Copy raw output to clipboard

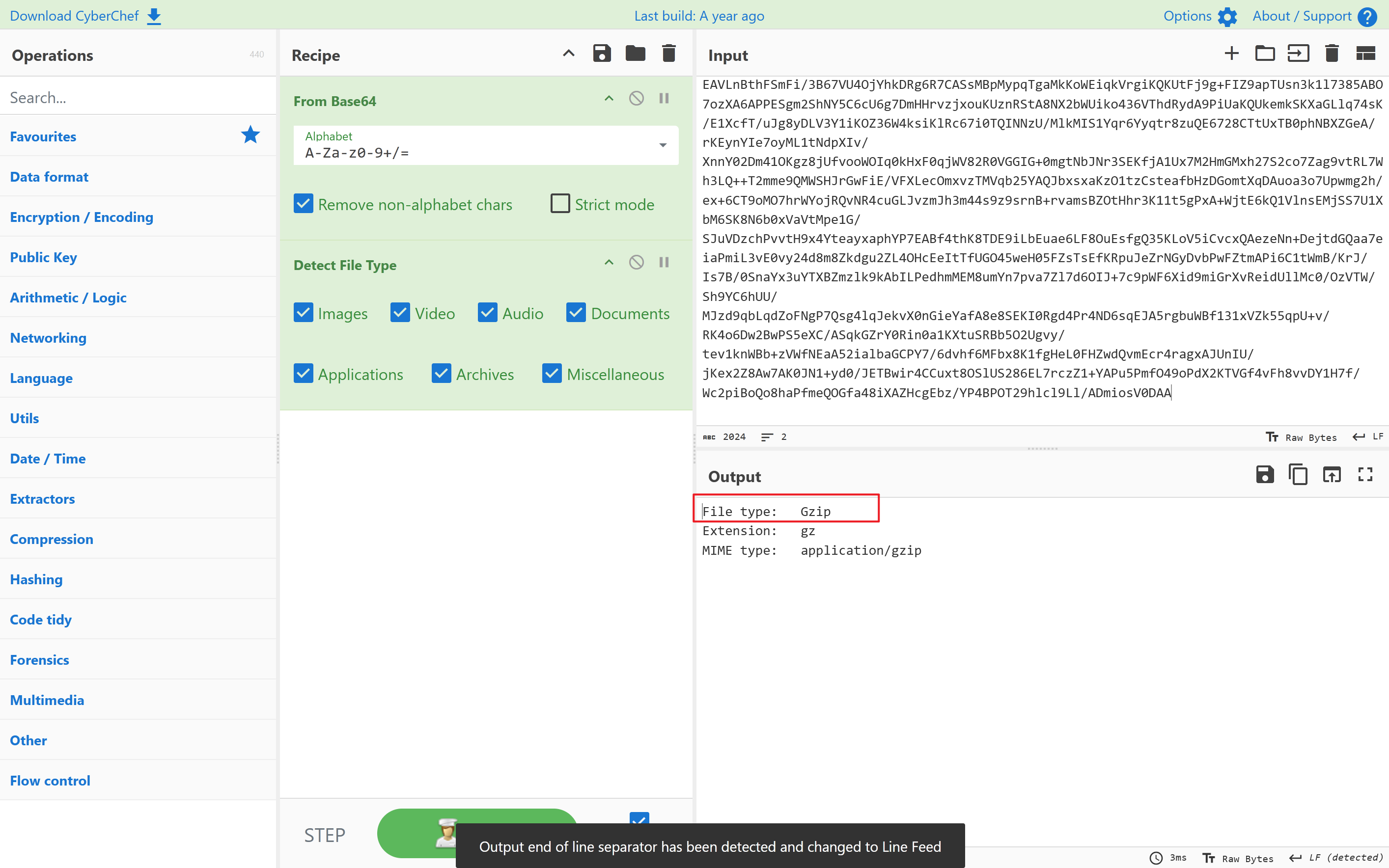[1298, 475]
